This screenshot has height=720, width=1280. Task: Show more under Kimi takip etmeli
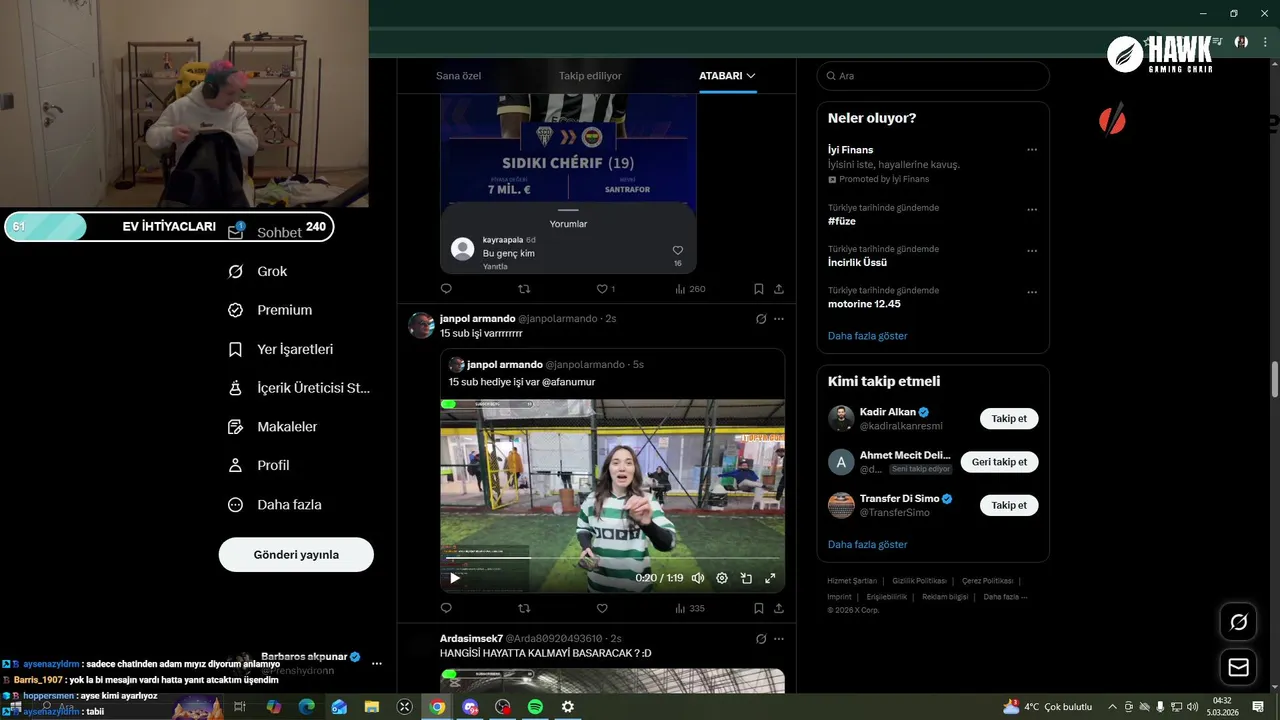click(868, 545)
